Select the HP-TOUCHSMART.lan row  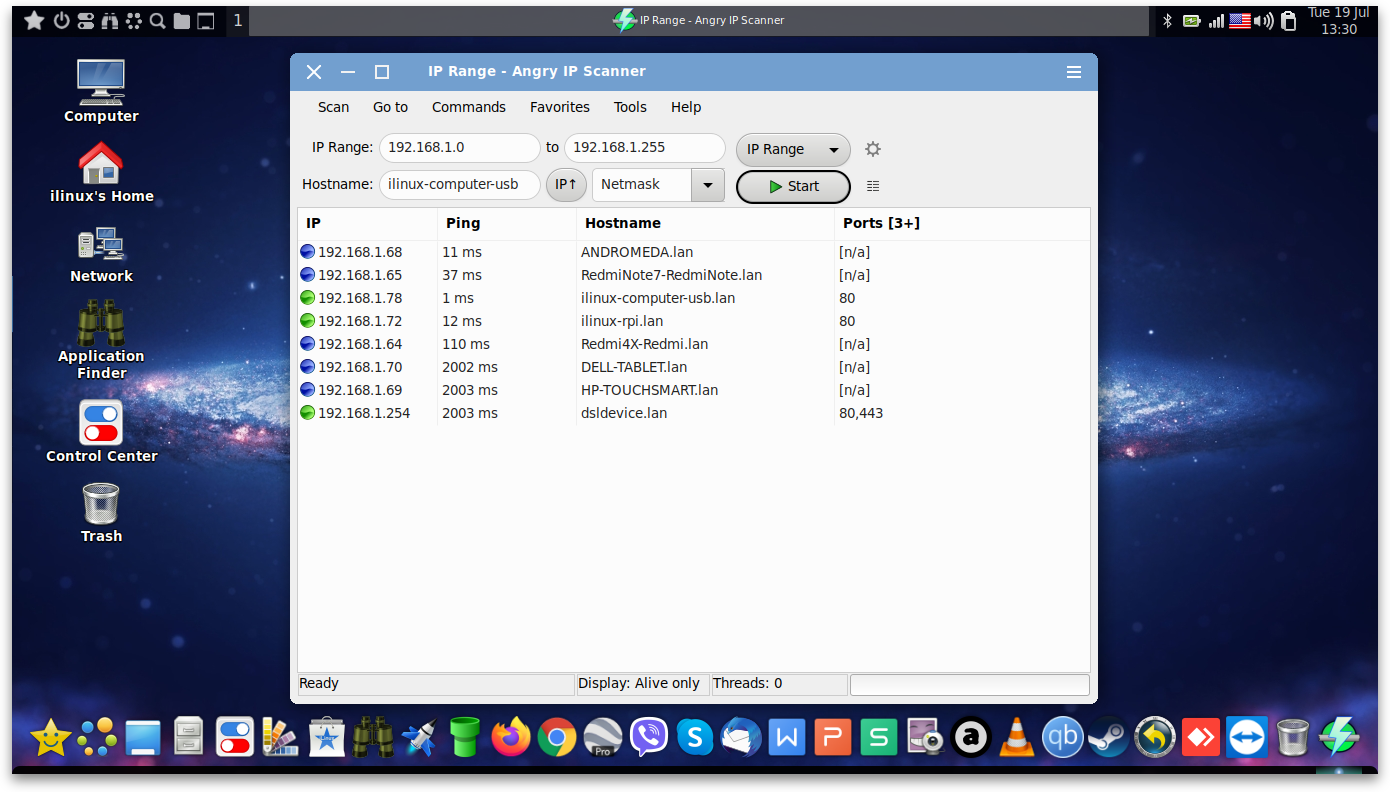tap(694, 390)
